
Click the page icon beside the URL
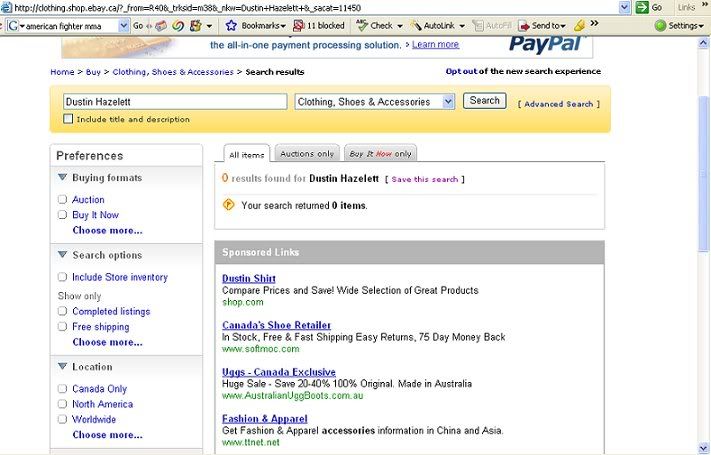[x=6, y=7]
